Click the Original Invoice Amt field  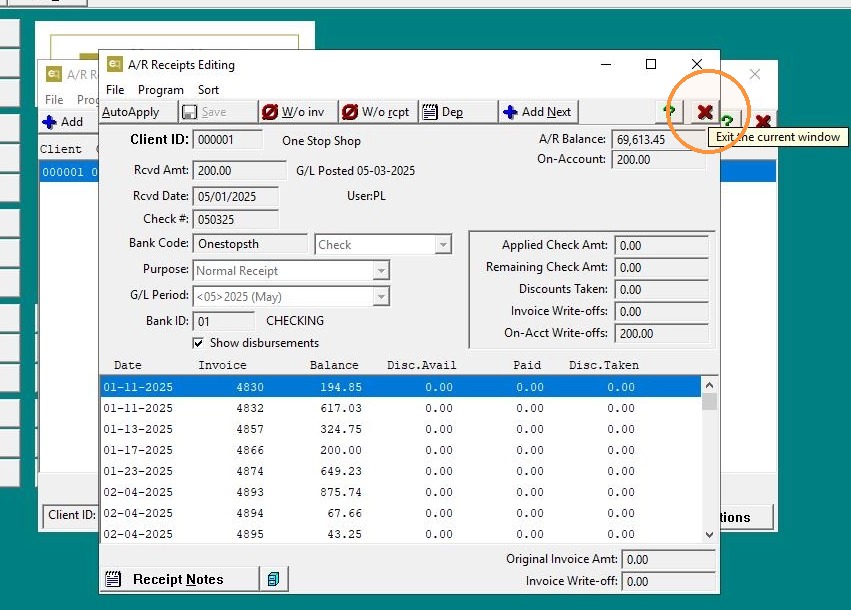pyautogui.click(x=668, y=559)
